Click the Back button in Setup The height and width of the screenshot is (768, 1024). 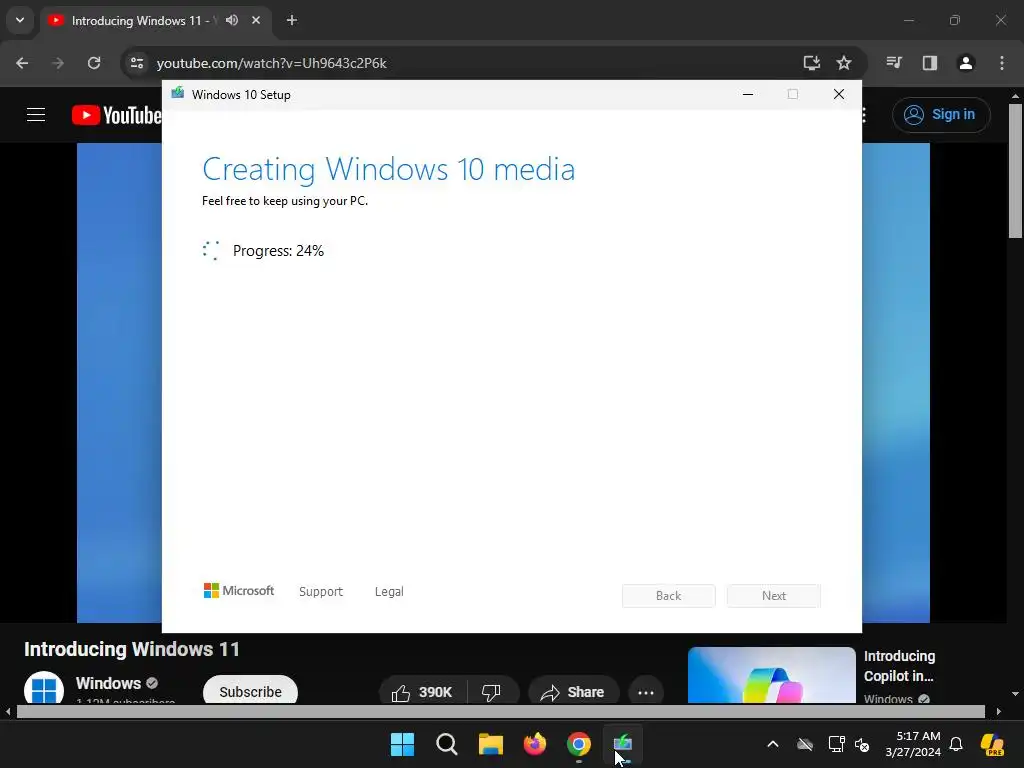pyautogui.click(x=668, y=596)
